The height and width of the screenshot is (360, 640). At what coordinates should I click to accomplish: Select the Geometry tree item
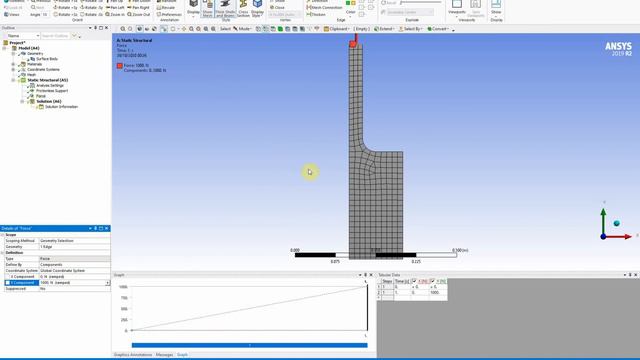click(35, 53)
